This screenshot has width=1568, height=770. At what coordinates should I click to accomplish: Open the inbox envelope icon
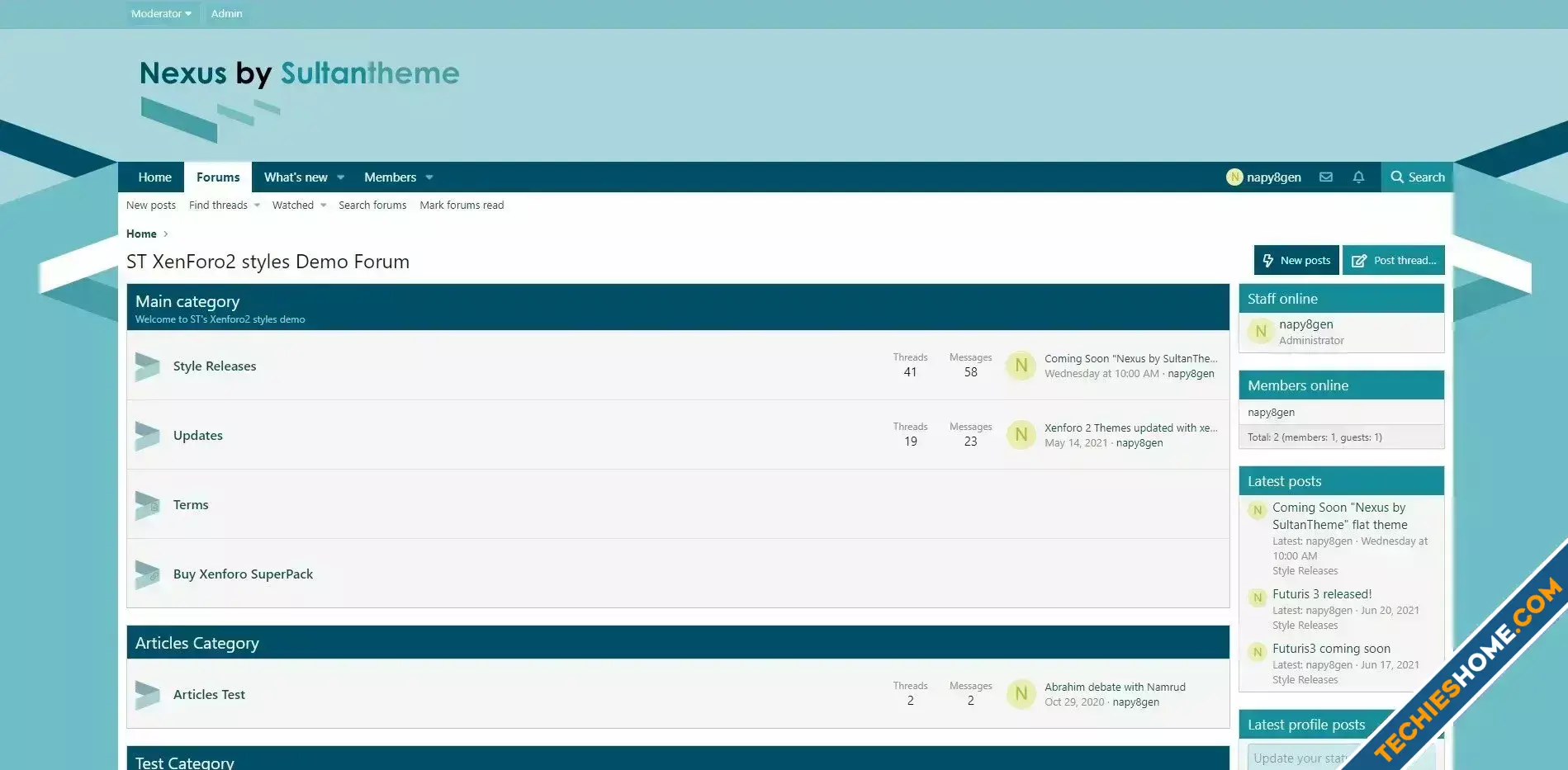(1326, 177)
